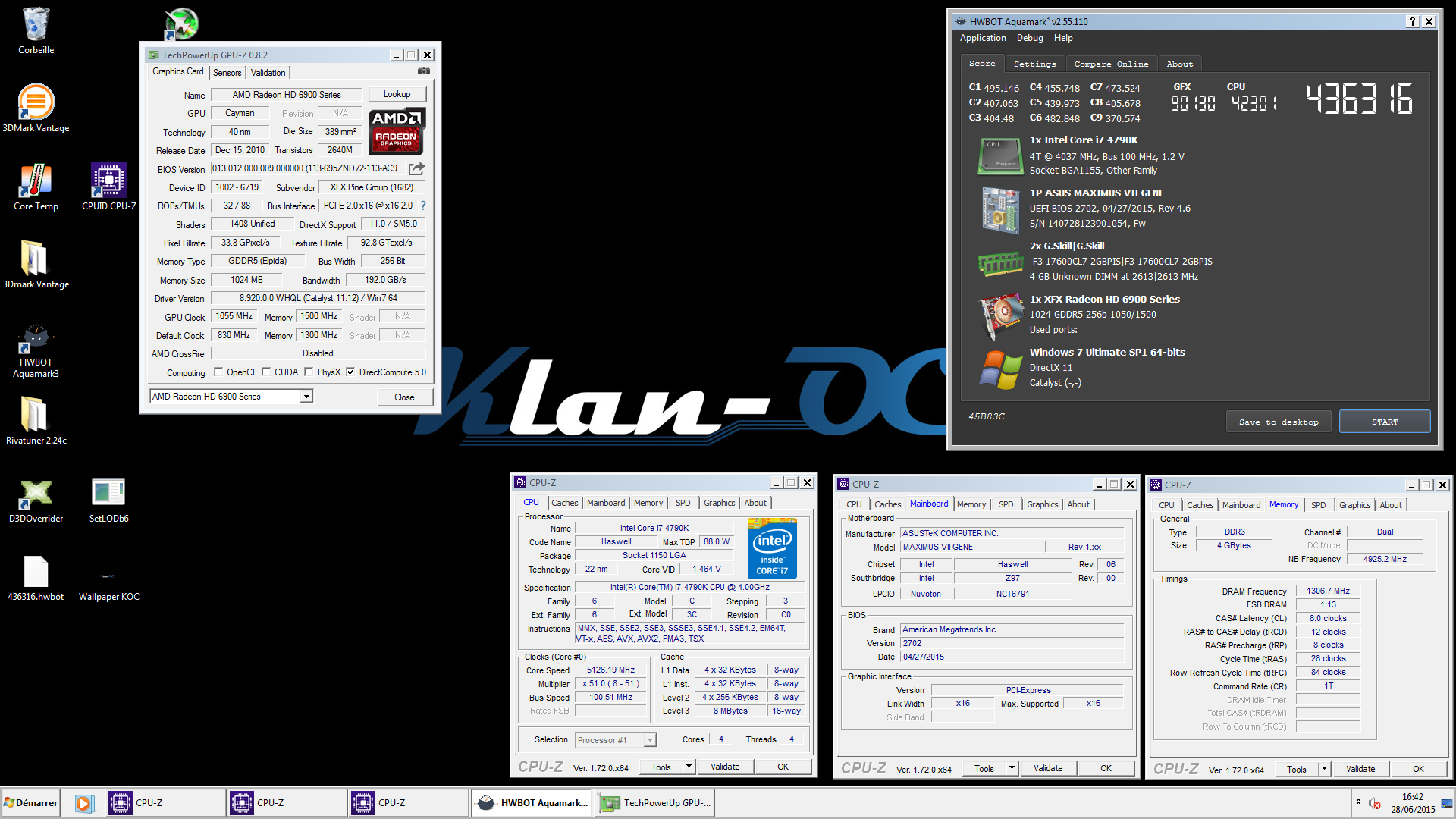Click the green shortcut icon at top of desktop
1456x819 pixels.
coord(182,24)
